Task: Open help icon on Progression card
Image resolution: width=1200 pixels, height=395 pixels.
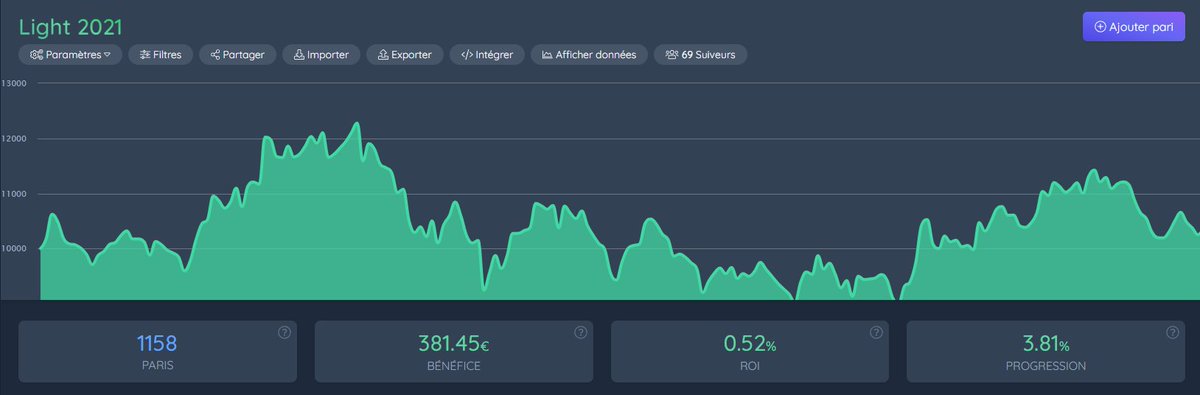Action: [1172, 333]
